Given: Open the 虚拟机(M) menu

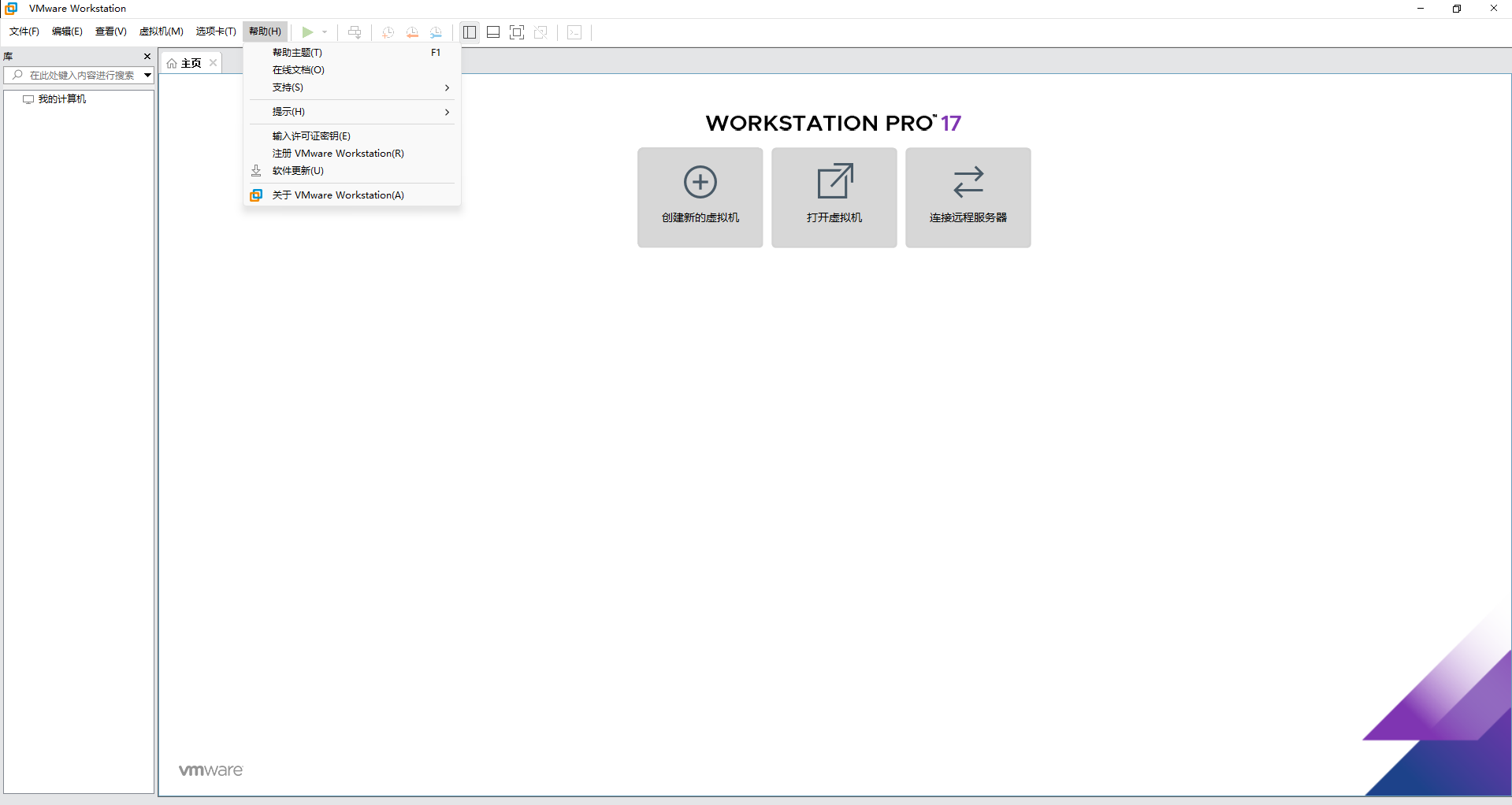Looking at the screenshot, I should 162,32.
